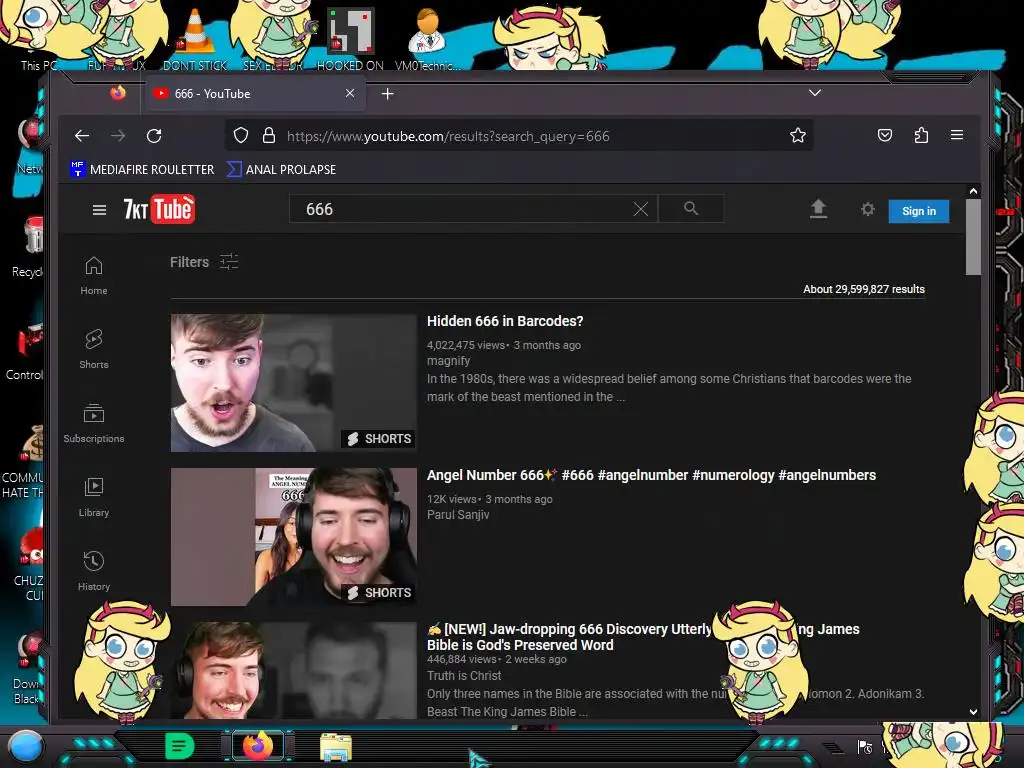This screenshot has height=768, width=1024.
Task: Open History in the sidebar
Action: [x=93, y=571]
